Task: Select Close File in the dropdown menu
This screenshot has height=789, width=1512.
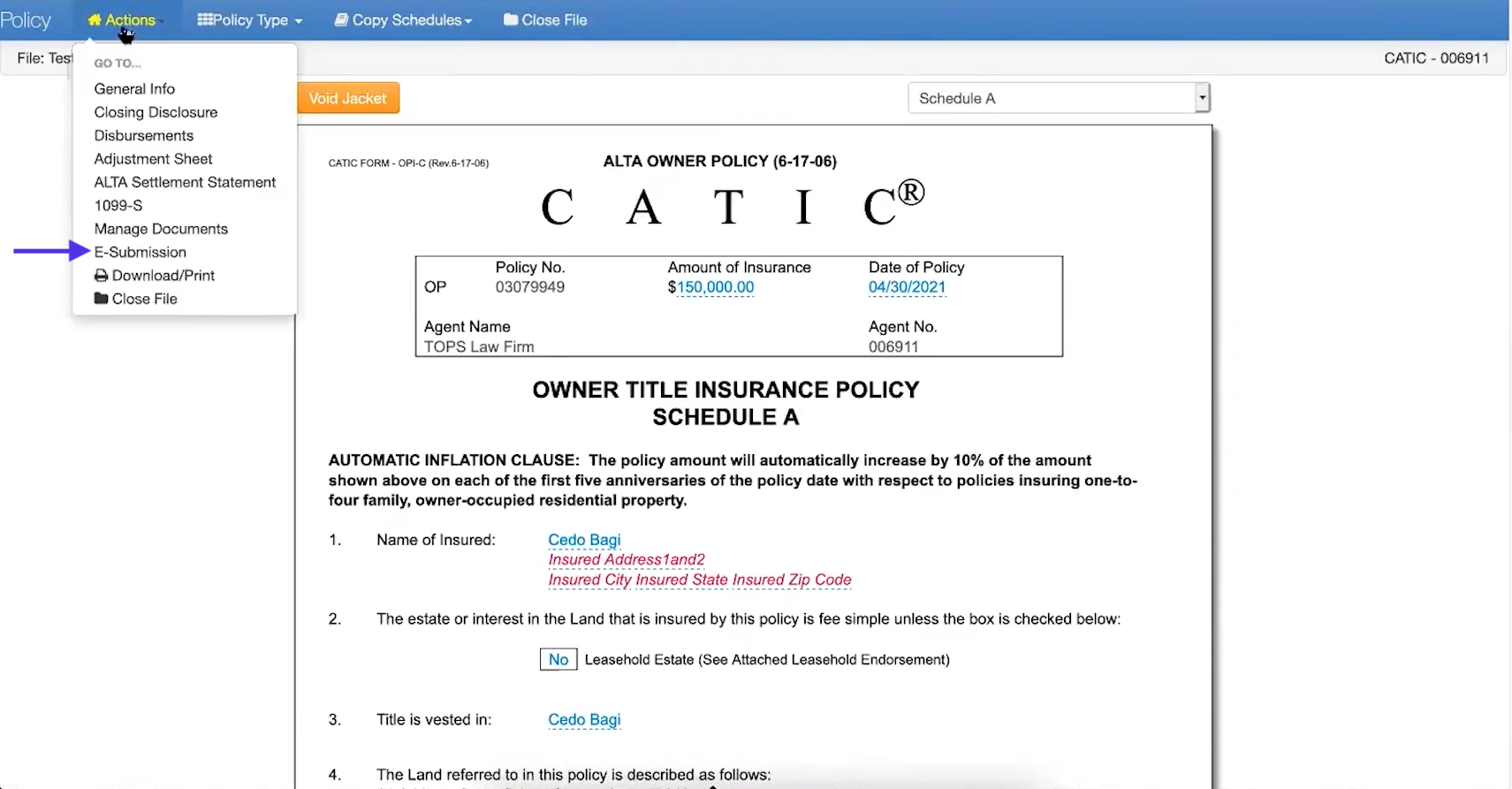Action: pyautogui.click(x=136, y=299)
